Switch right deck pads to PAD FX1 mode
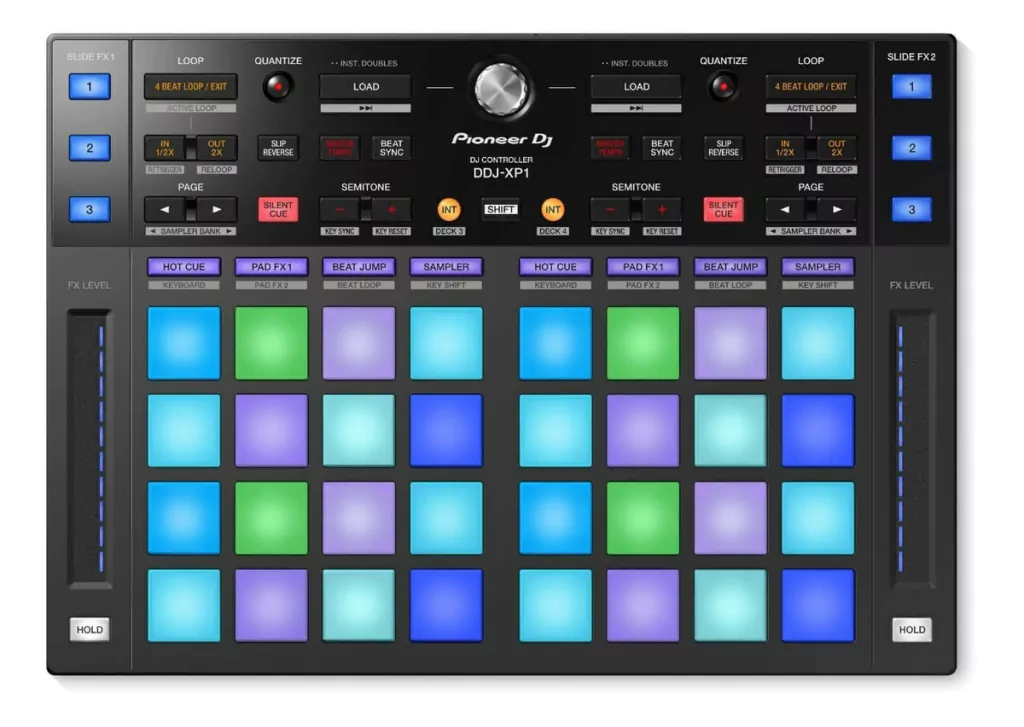1024x727 pixels. pyautogui.click(x=643, y=267)
